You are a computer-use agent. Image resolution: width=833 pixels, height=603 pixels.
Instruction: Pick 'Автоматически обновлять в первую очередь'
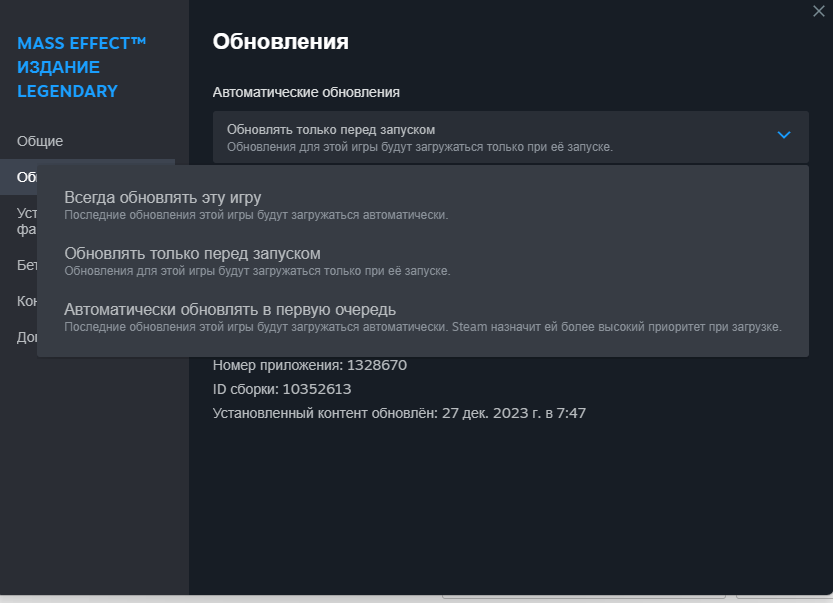click(x=230, y=309)
